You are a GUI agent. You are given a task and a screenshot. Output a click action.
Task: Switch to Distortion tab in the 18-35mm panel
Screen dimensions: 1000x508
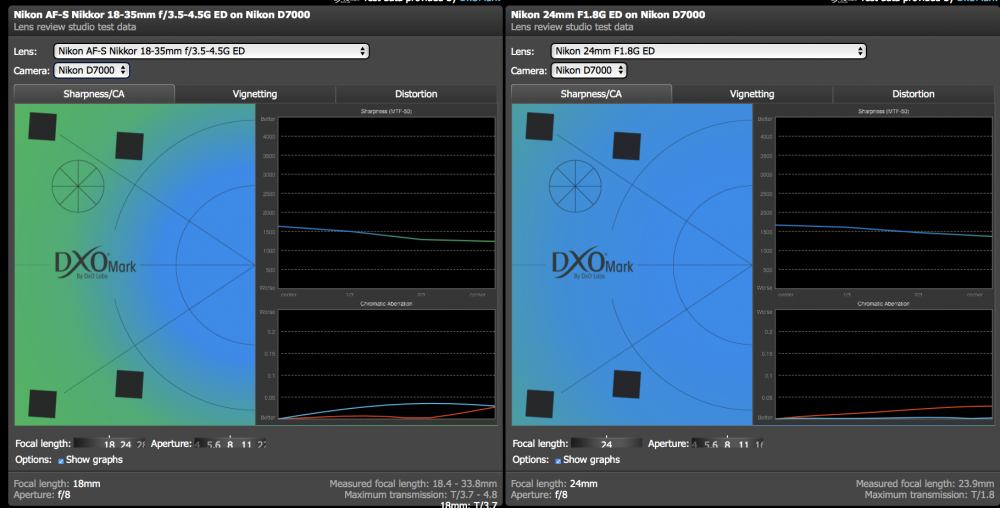pyautogui.click(x=416, y=94)
